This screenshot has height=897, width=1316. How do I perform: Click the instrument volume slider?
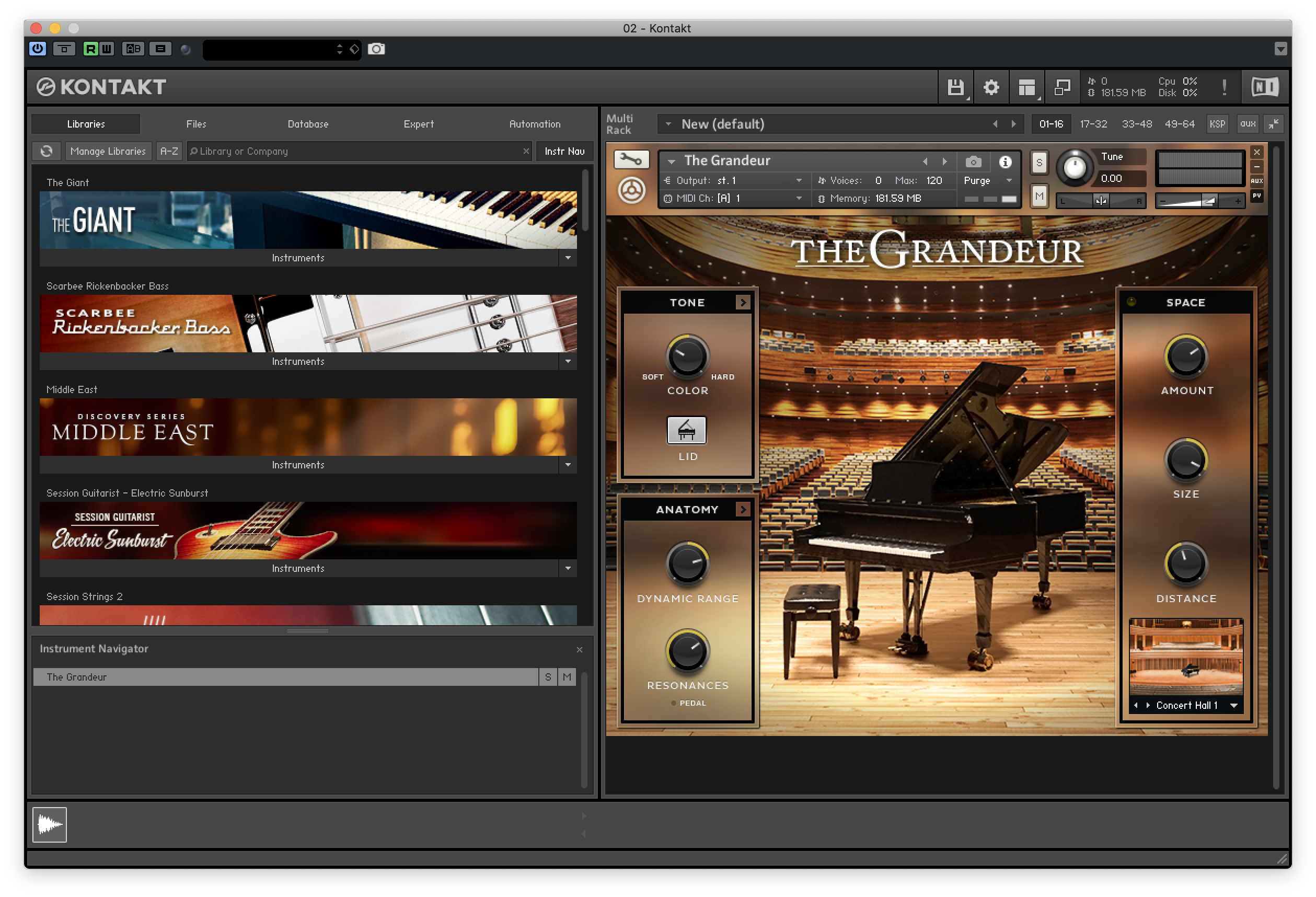[x=1199, y=201]
